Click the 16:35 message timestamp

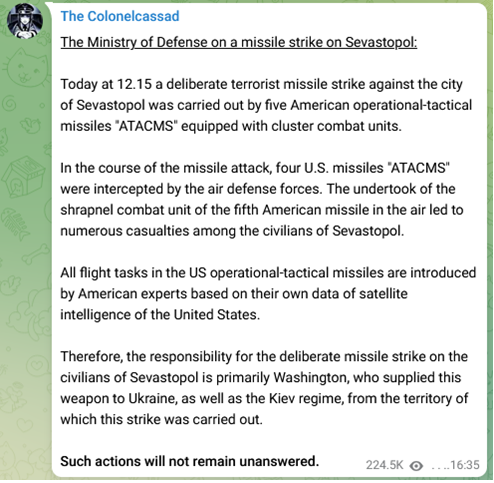click(x=465, y=465)
